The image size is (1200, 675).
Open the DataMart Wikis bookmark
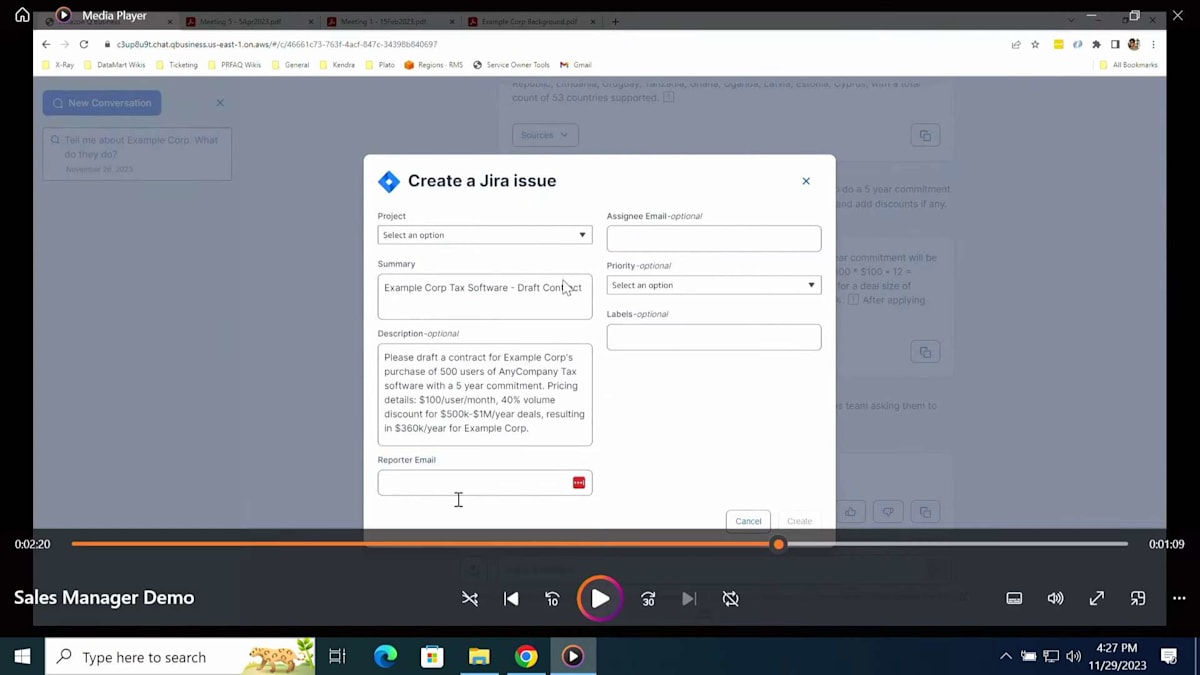116,65
